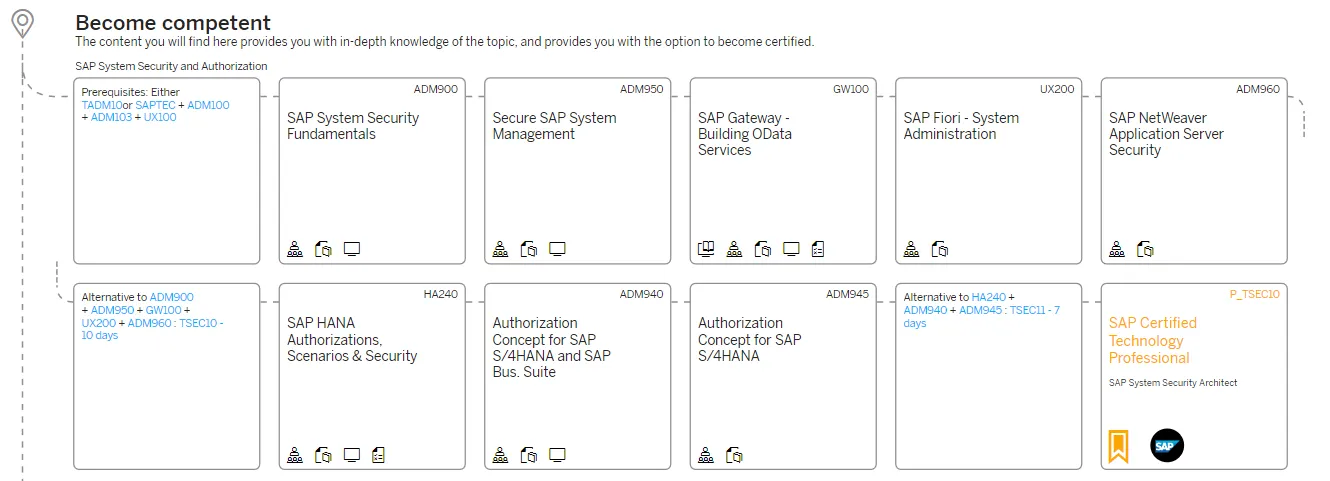Open the SAPTEC prerequisite link
Viewport: 1330px width, 481px height.
click(155, 105)
